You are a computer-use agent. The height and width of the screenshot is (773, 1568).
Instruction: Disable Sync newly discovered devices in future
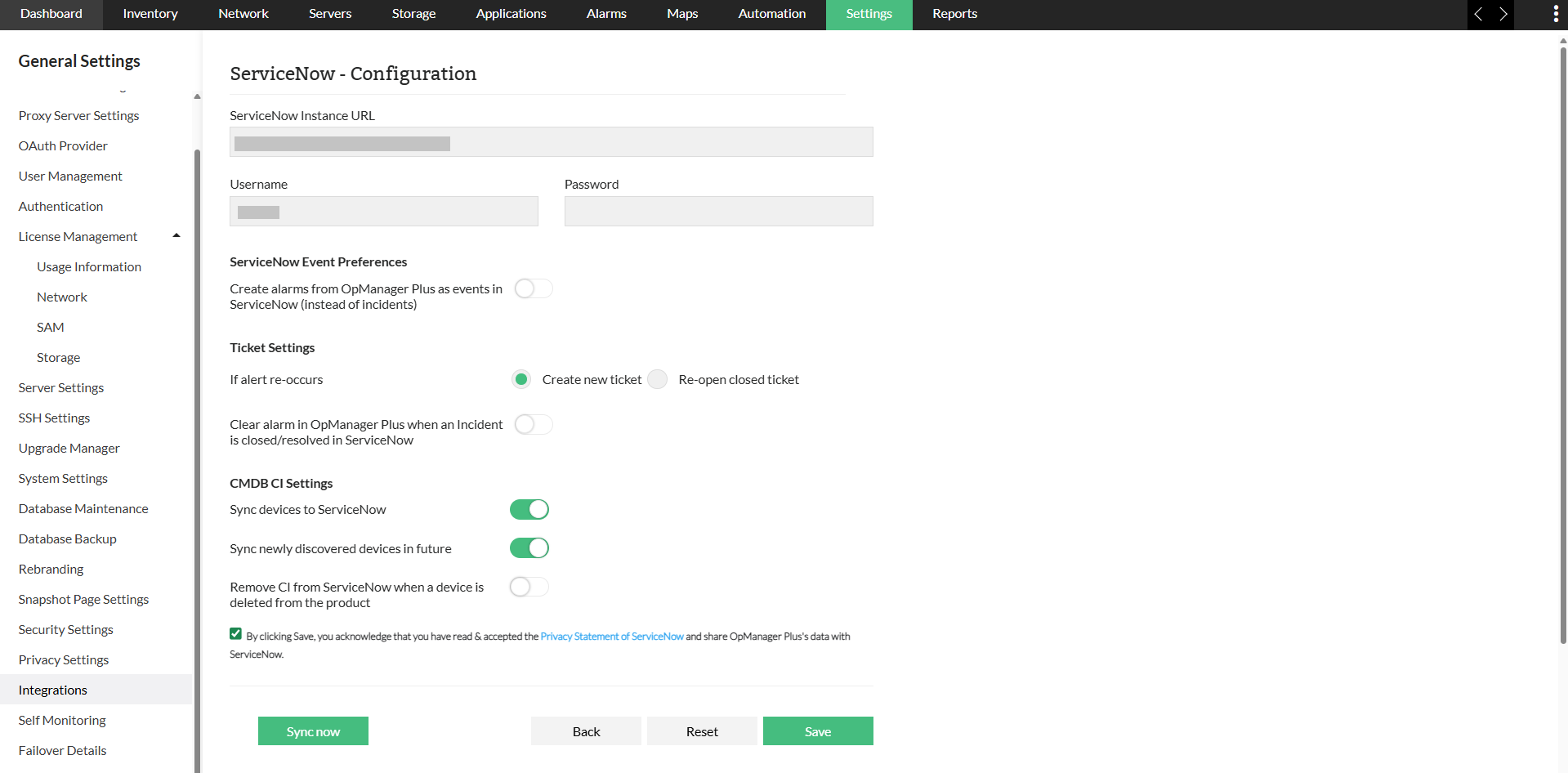529,548
